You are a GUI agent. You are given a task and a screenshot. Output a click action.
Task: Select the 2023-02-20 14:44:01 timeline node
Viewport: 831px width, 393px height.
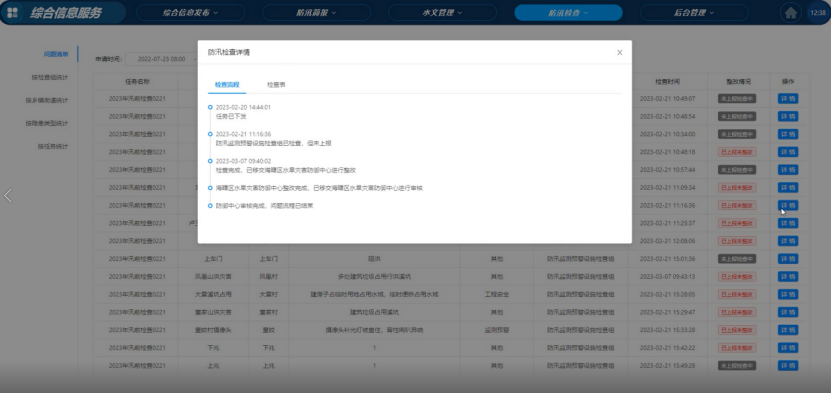click(210, 108)
